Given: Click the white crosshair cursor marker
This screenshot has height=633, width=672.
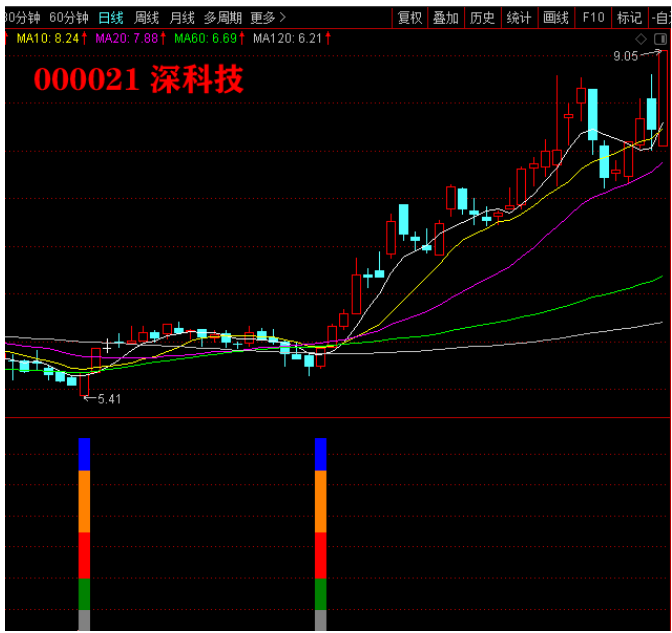Looking at the screenshot, I should pyautogui.click(x=107, y=346).
